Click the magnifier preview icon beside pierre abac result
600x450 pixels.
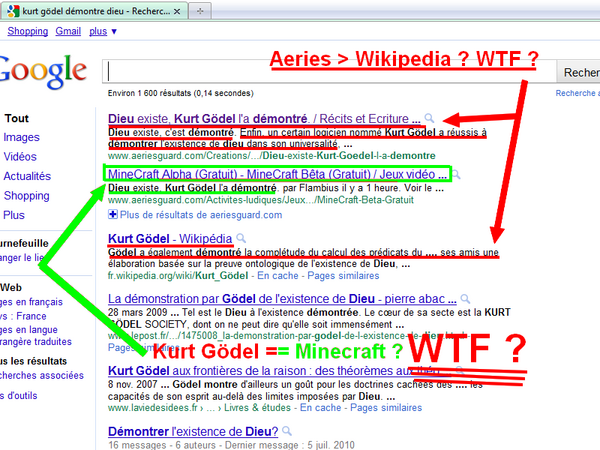pos(465,299)
